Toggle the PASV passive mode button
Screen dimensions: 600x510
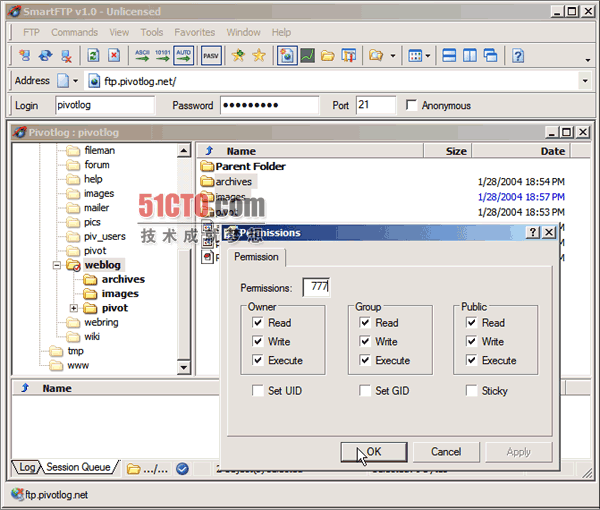click(211, 56)
